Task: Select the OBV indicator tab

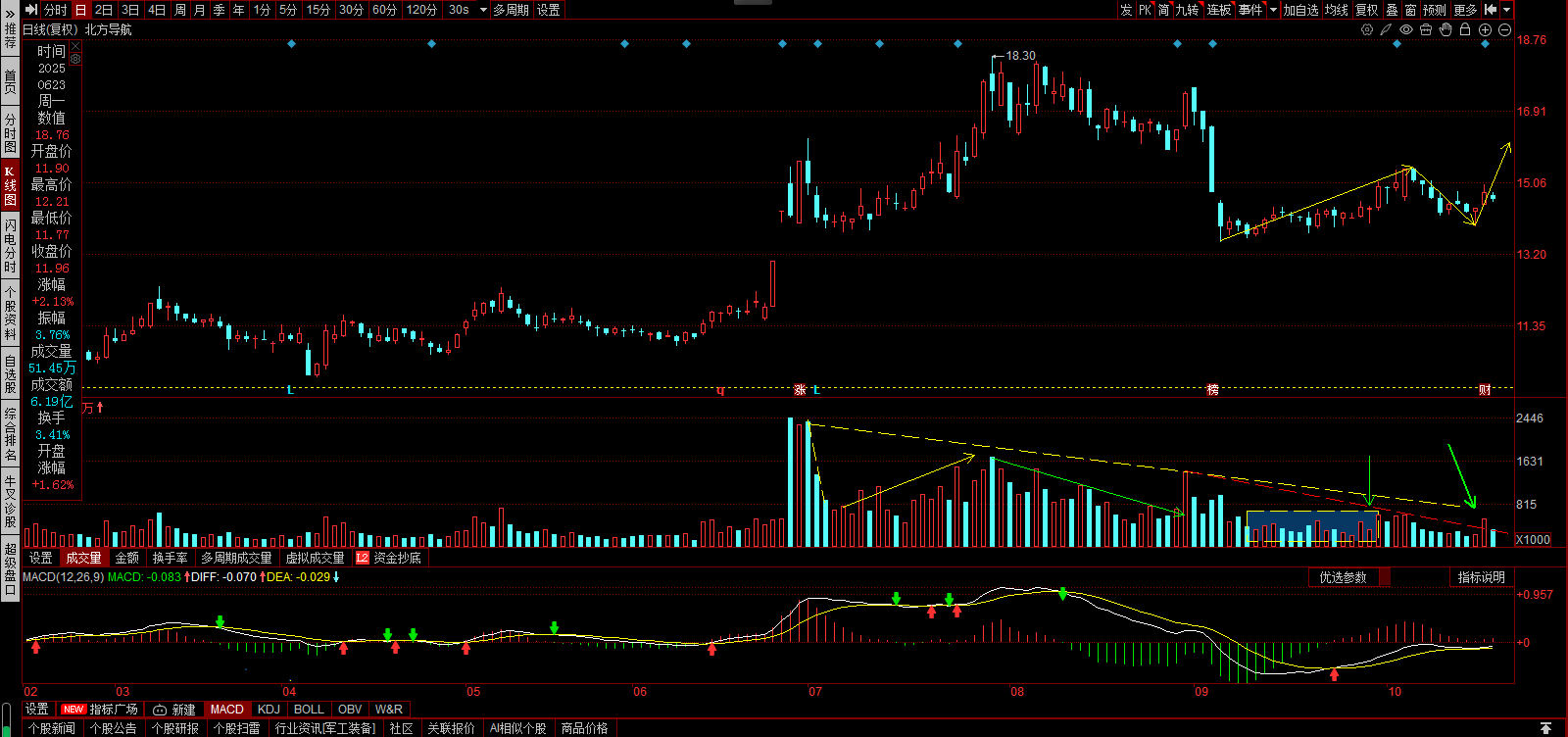Action: coord(350,710)
